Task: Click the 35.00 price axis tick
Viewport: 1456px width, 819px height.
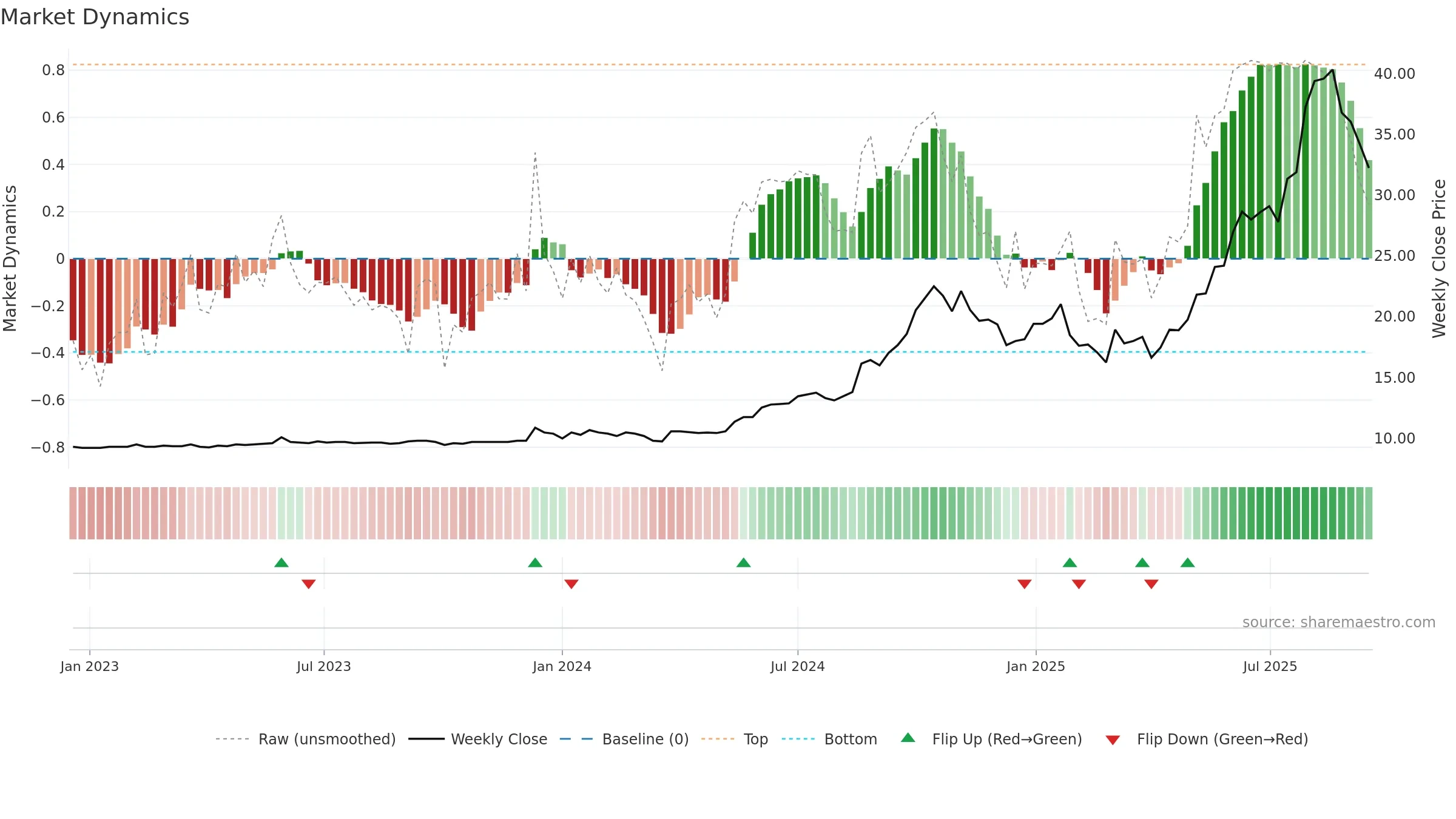Action: coord(1395,134)
